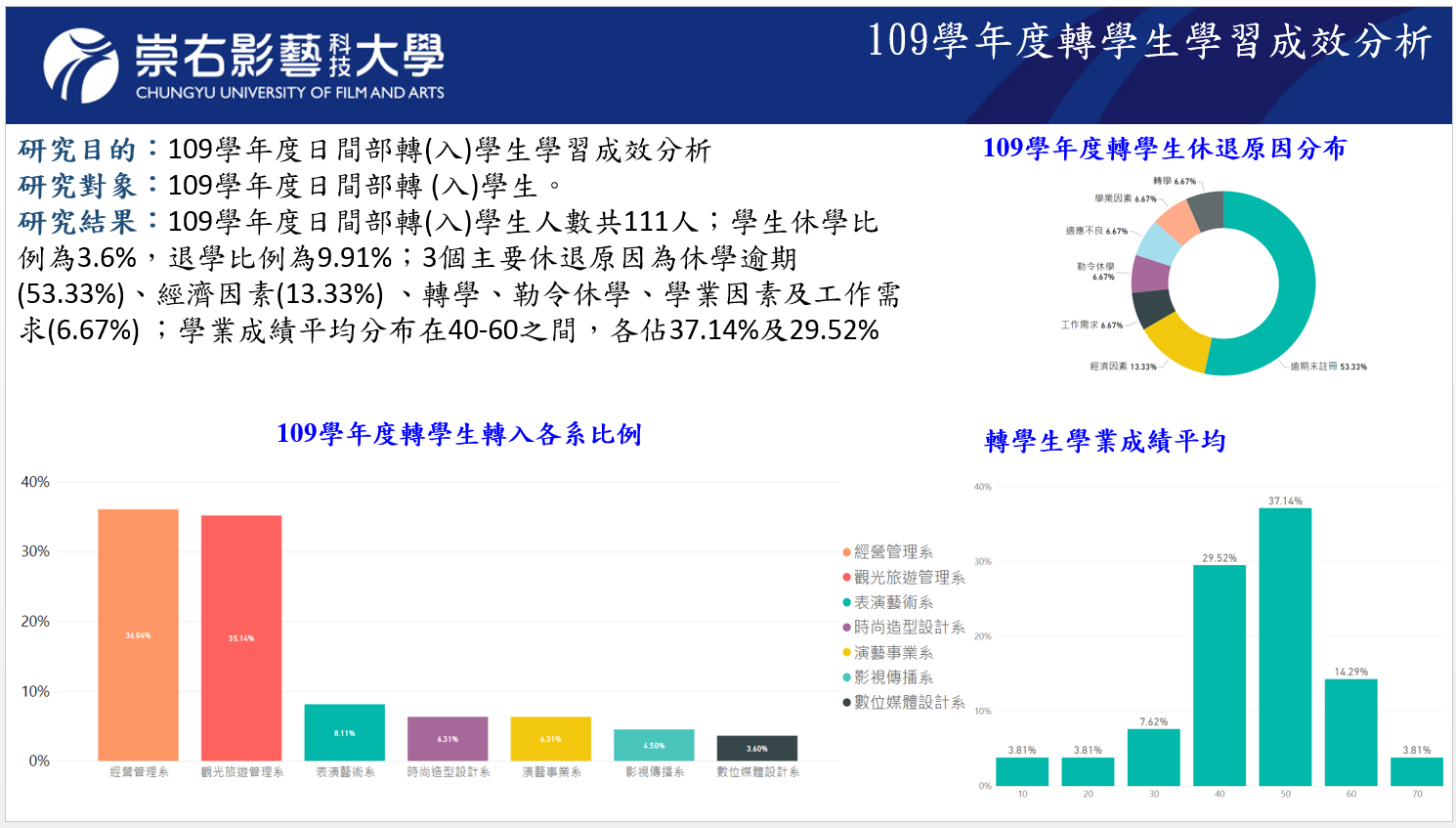Screen dimensions: 1456x828
Task: Click the 29.52% value label above bar 40
Action: [1220, 558]
